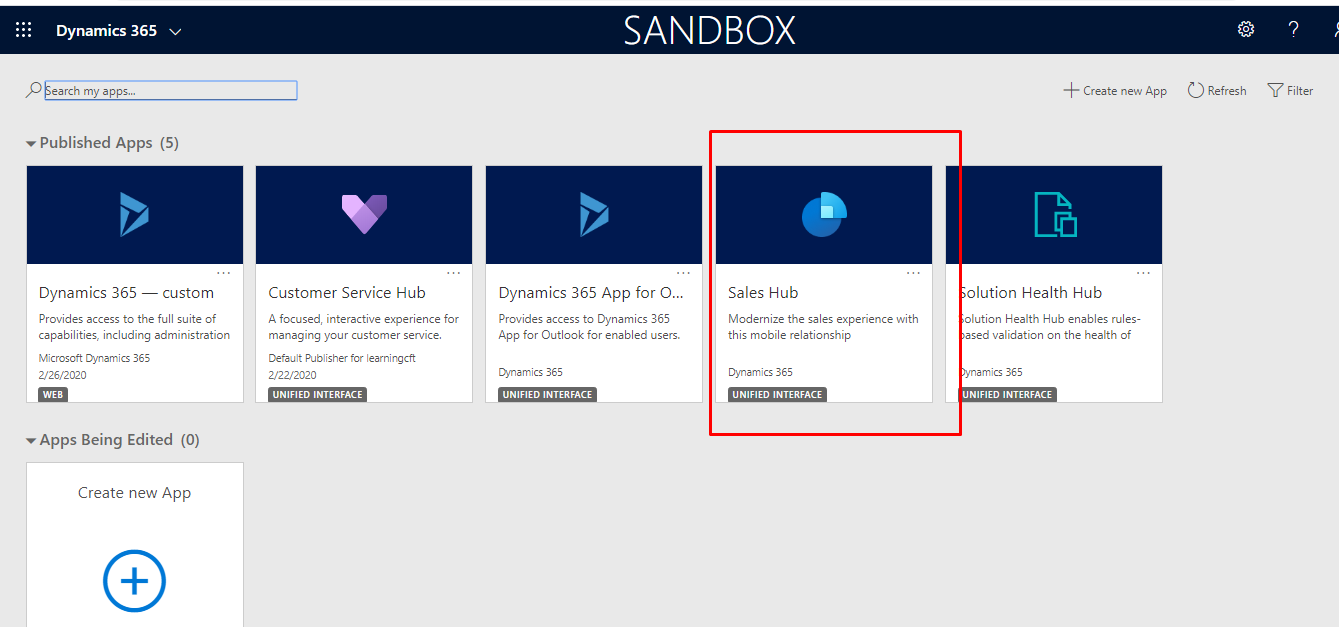Viewport: 1339px width, 627px height.
Task: Open the Sales Hub app title
Action: pos(763,293)
